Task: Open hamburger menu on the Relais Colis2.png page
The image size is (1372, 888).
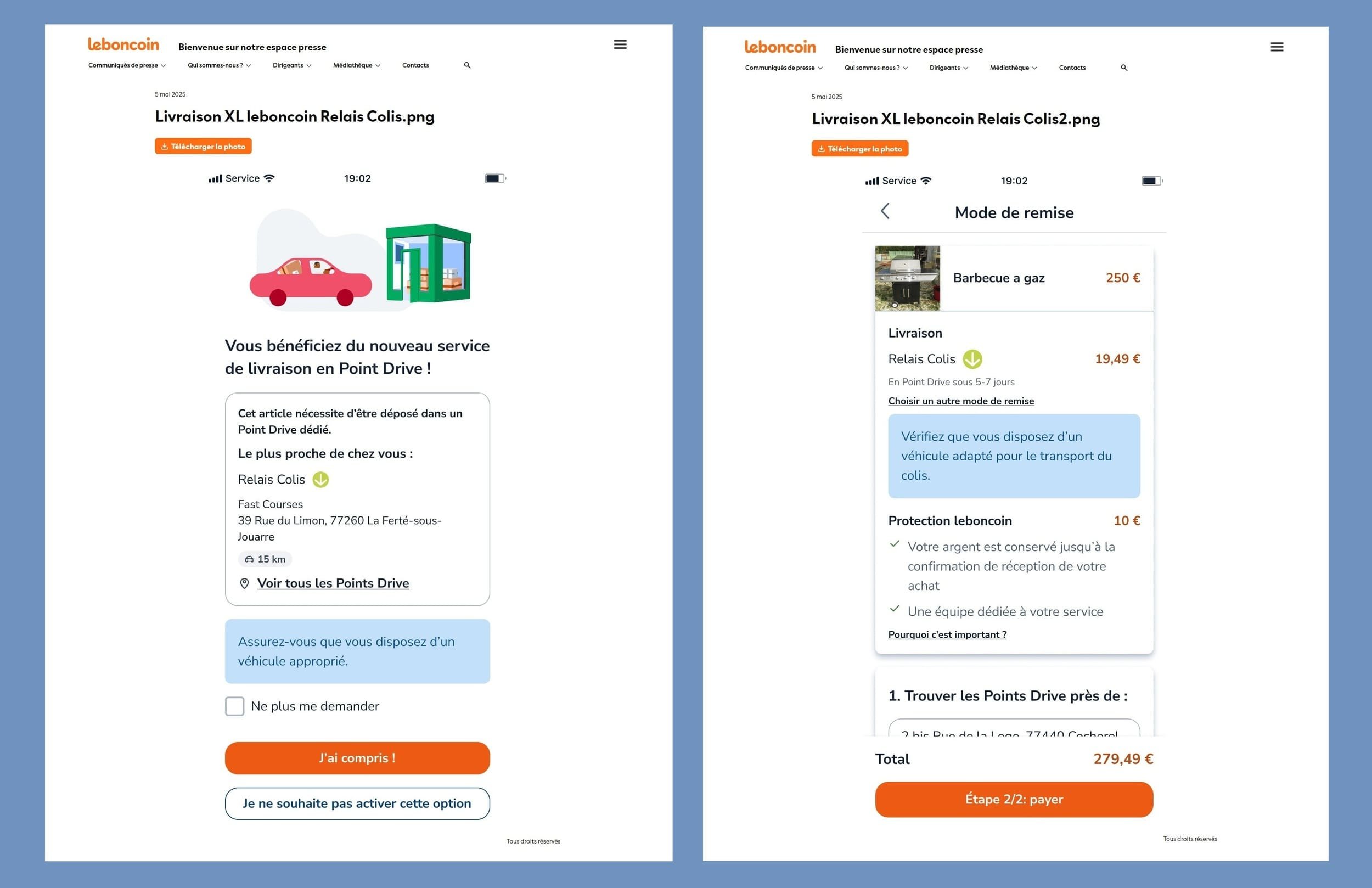Action: coord(1277,47)
